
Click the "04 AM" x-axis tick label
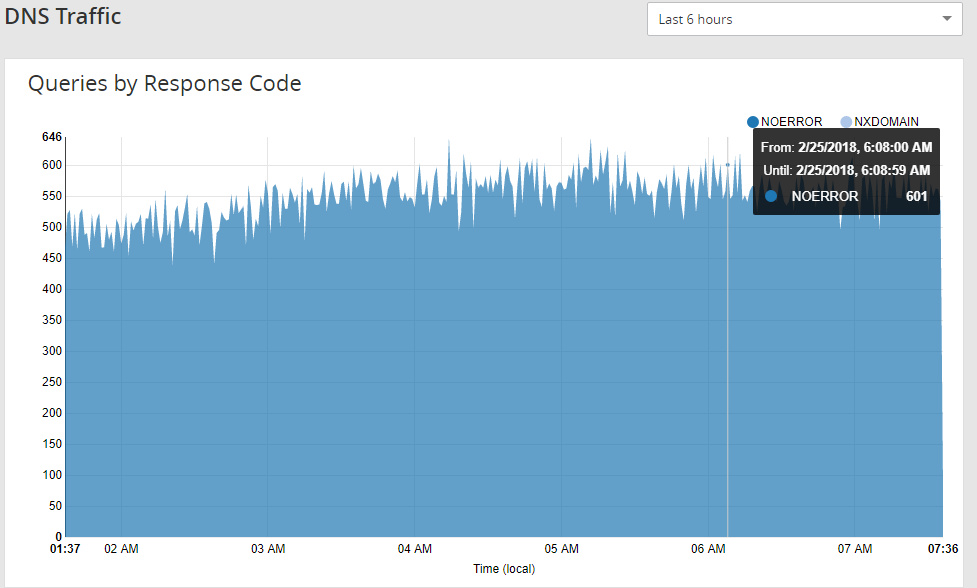pyautogui.click(x=414, y=549)
